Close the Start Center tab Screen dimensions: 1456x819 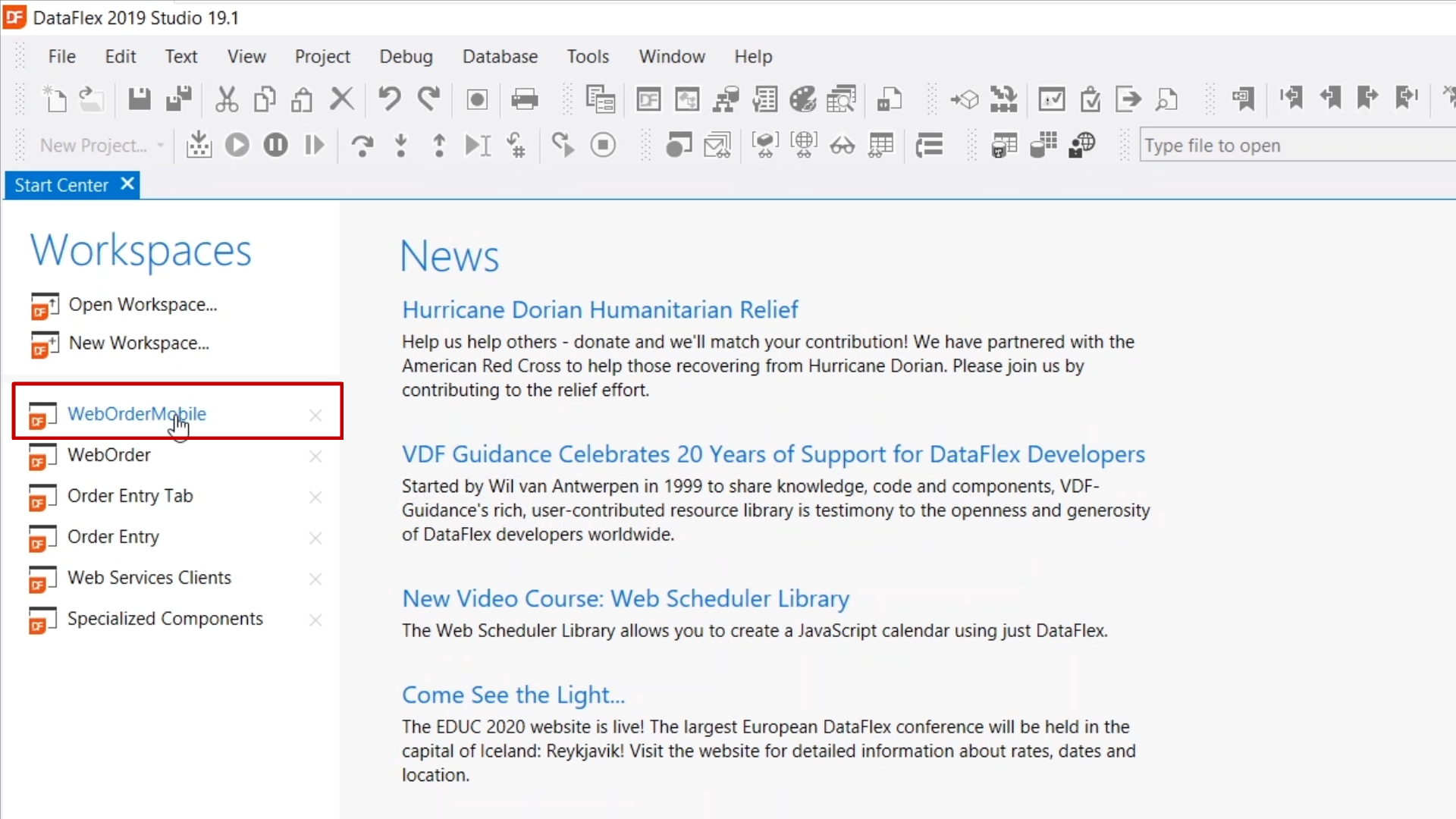click(127, 184)
